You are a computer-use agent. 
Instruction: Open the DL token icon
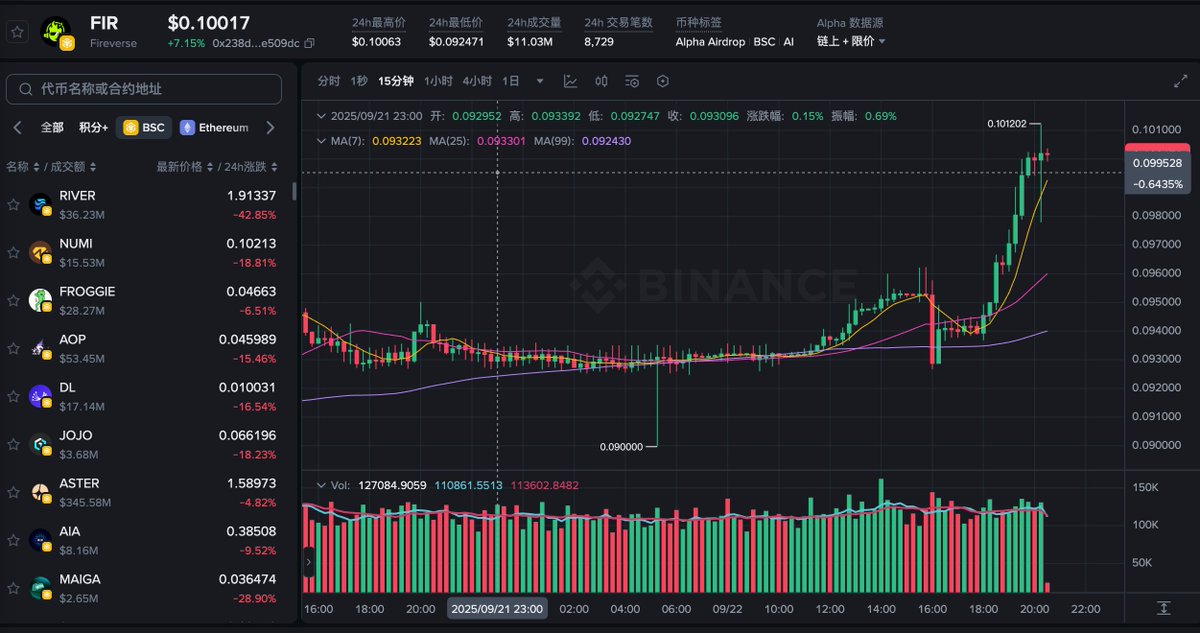tap(40, 396)
